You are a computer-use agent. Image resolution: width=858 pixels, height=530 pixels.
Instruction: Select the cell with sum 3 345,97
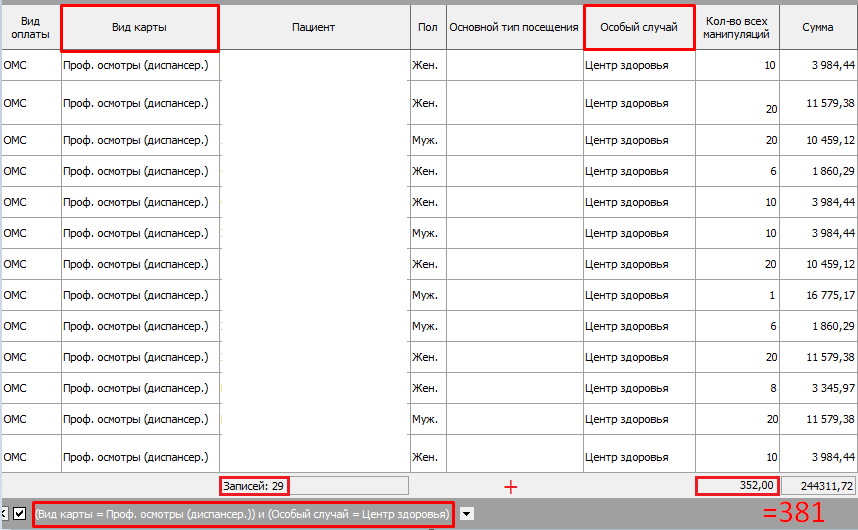click(818, 388)
